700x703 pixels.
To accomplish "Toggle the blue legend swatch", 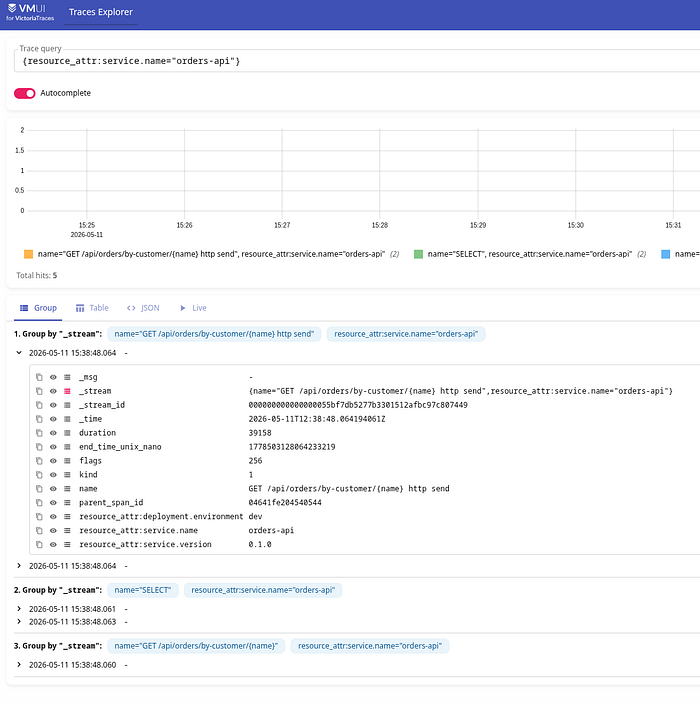I will pos(665,254).
